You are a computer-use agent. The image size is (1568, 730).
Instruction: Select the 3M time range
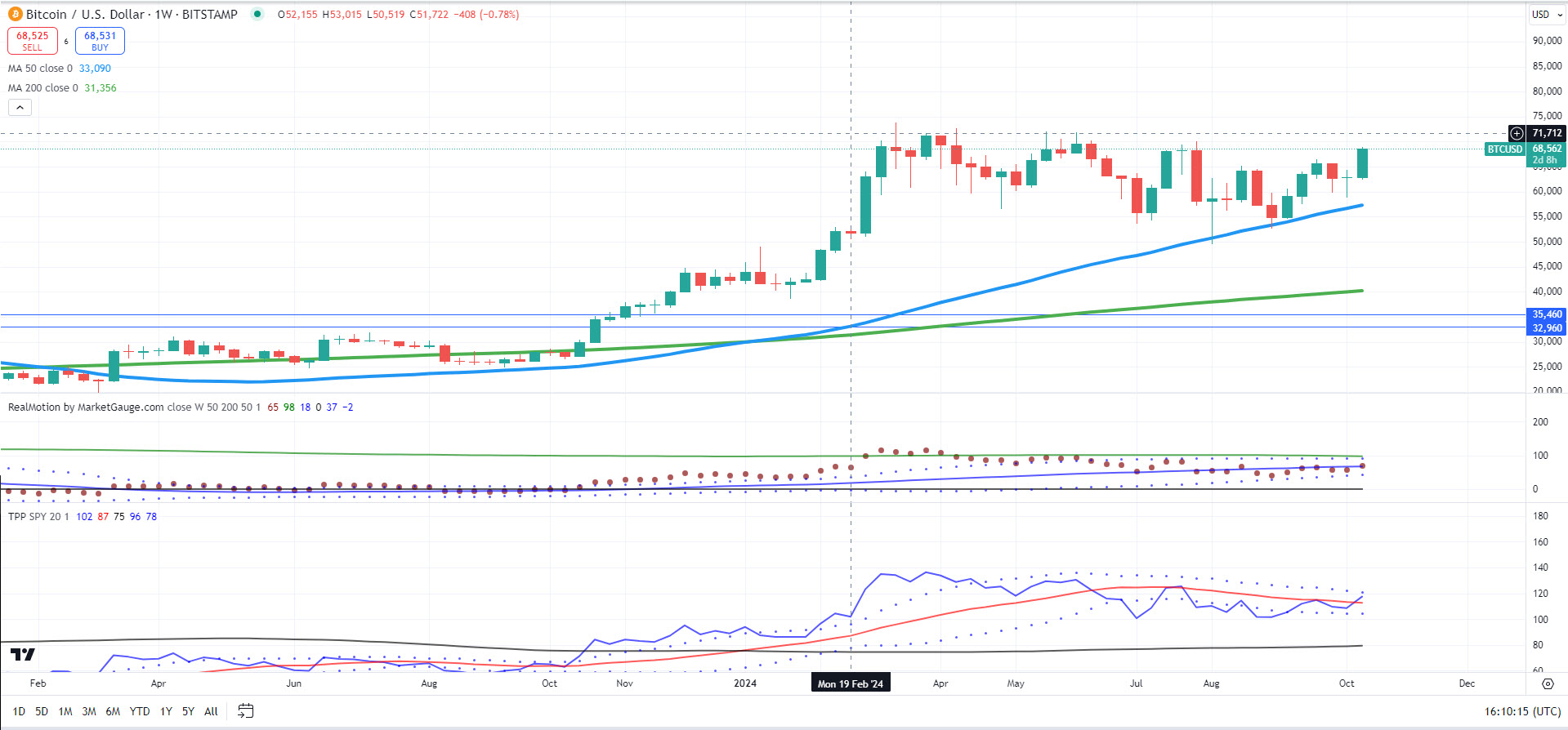pos(89,711)
